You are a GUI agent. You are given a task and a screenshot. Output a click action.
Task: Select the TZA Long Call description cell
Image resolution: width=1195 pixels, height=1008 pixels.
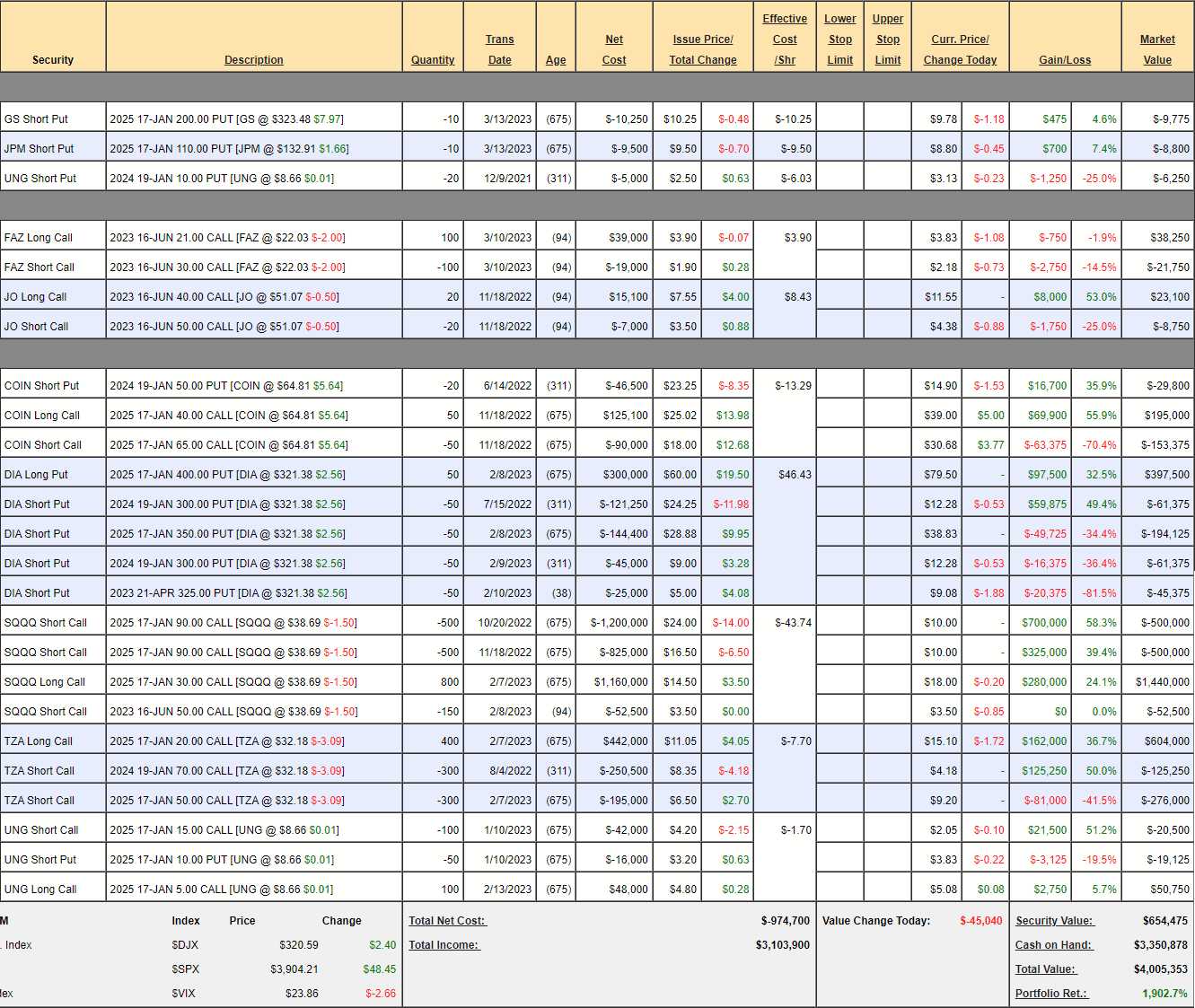point(226,741)
